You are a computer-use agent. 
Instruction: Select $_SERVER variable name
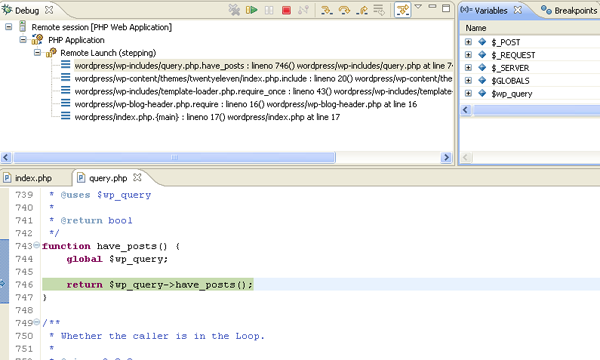[510, 68]
